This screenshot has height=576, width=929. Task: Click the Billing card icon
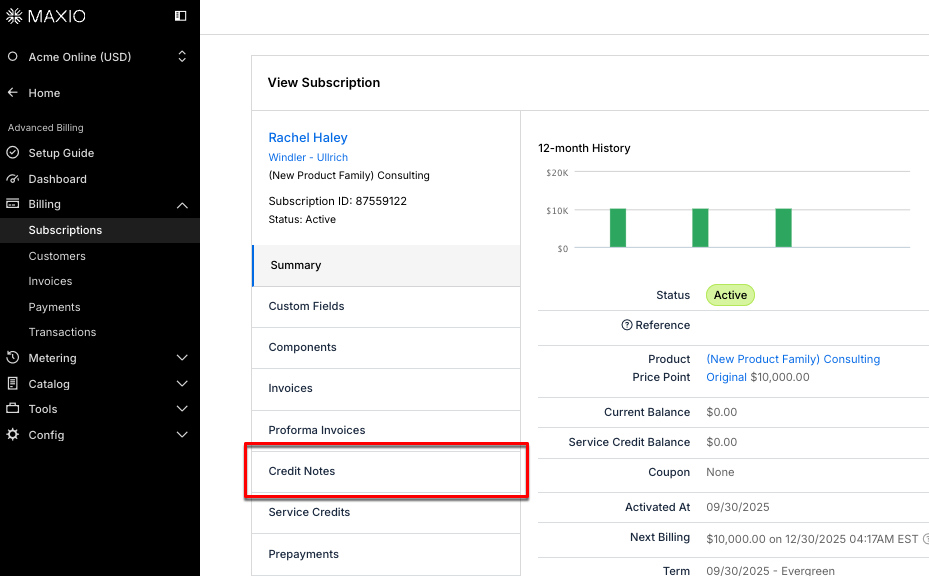(13, 204)
